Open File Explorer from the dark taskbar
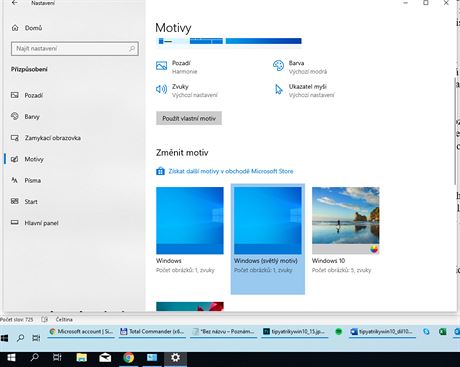Screen dimensions: 460x367 (81, 358)
